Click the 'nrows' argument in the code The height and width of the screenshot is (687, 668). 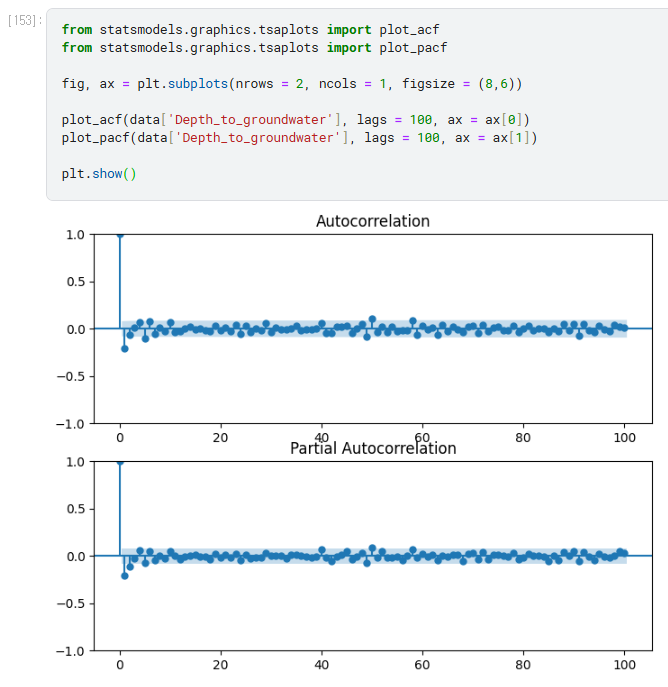pyautogui.click(x=254, y=84)
